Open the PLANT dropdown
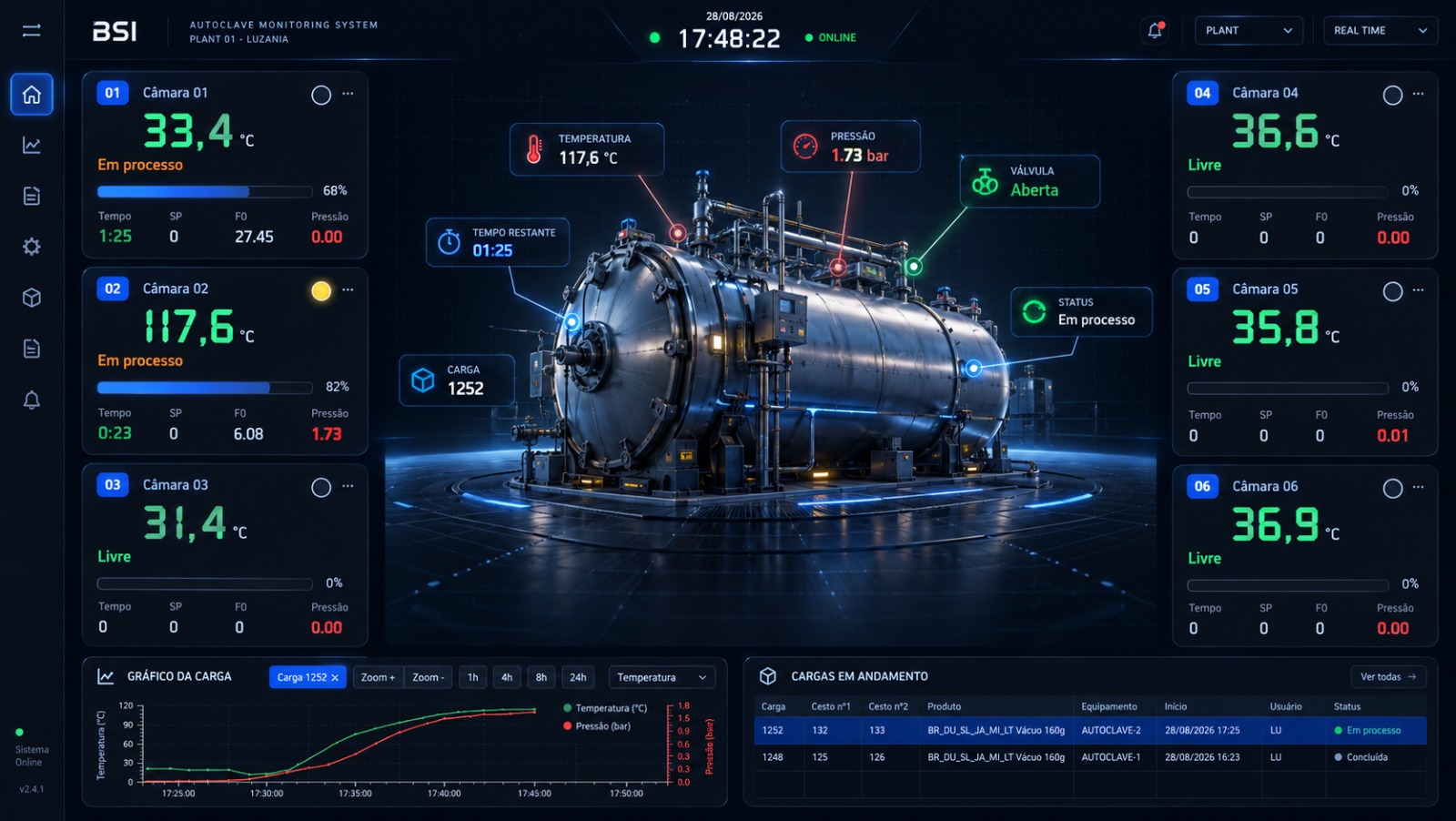Image resolution: width=1456 pixels, height=821 pixels. pos(1249,30)
